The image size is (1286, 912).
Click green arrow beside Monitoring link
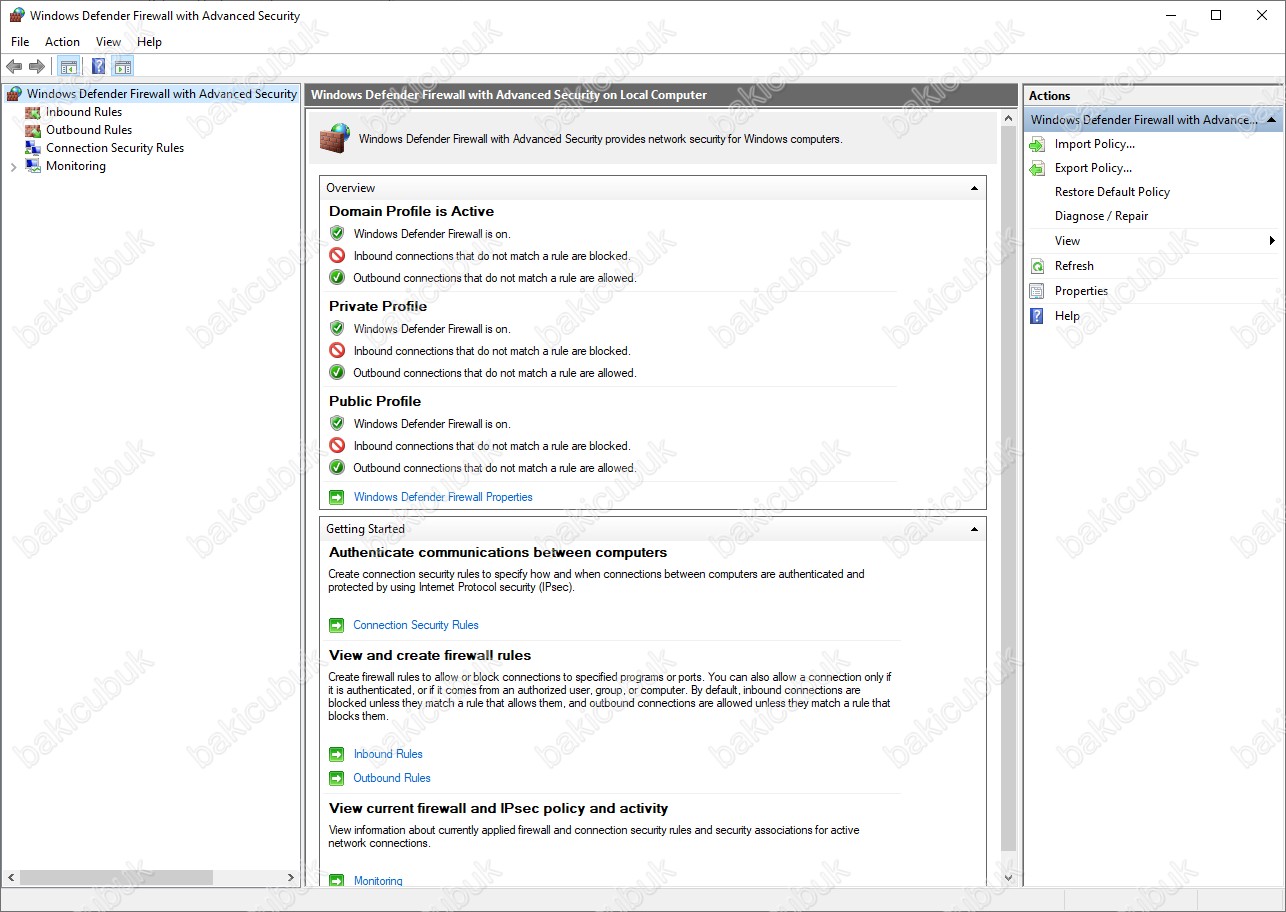pos(337,881)
